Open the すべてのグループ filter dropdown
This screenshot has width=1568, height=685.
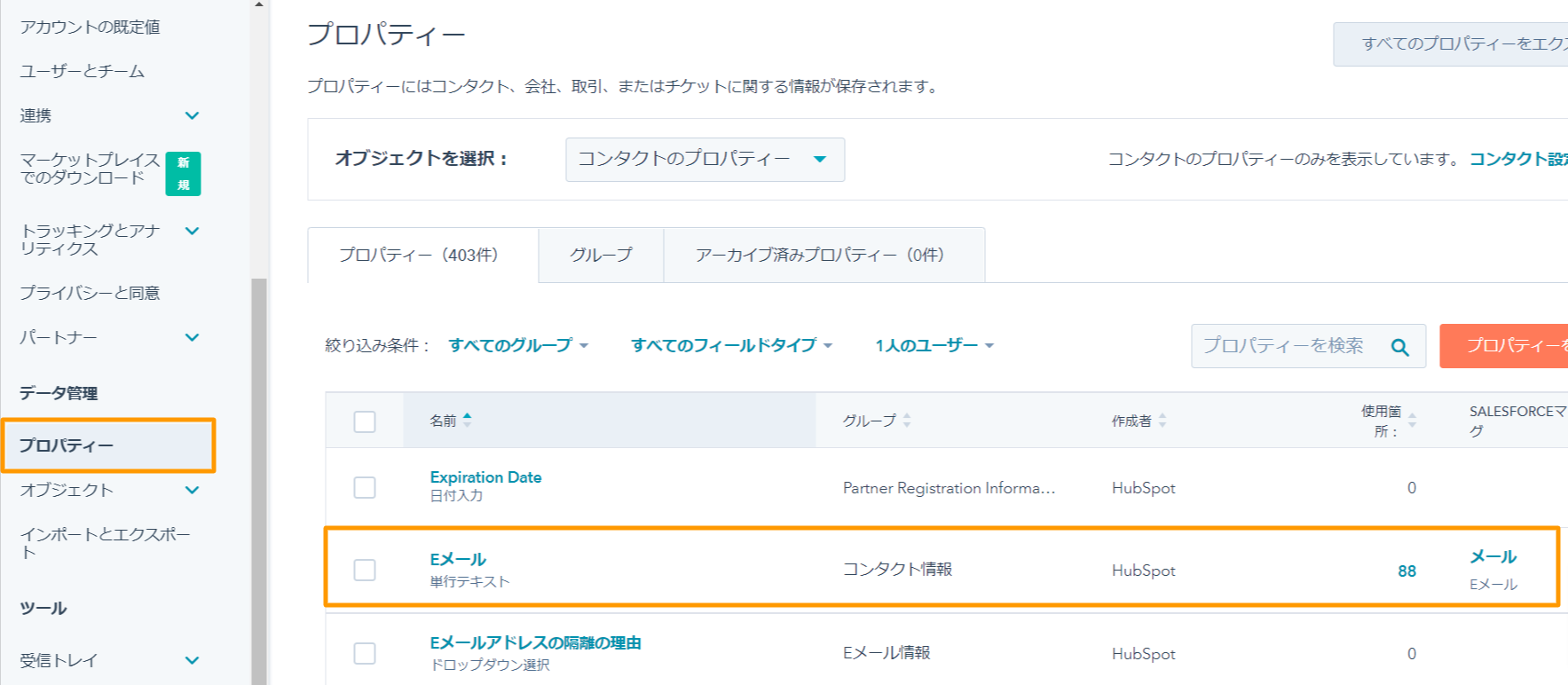518,345
